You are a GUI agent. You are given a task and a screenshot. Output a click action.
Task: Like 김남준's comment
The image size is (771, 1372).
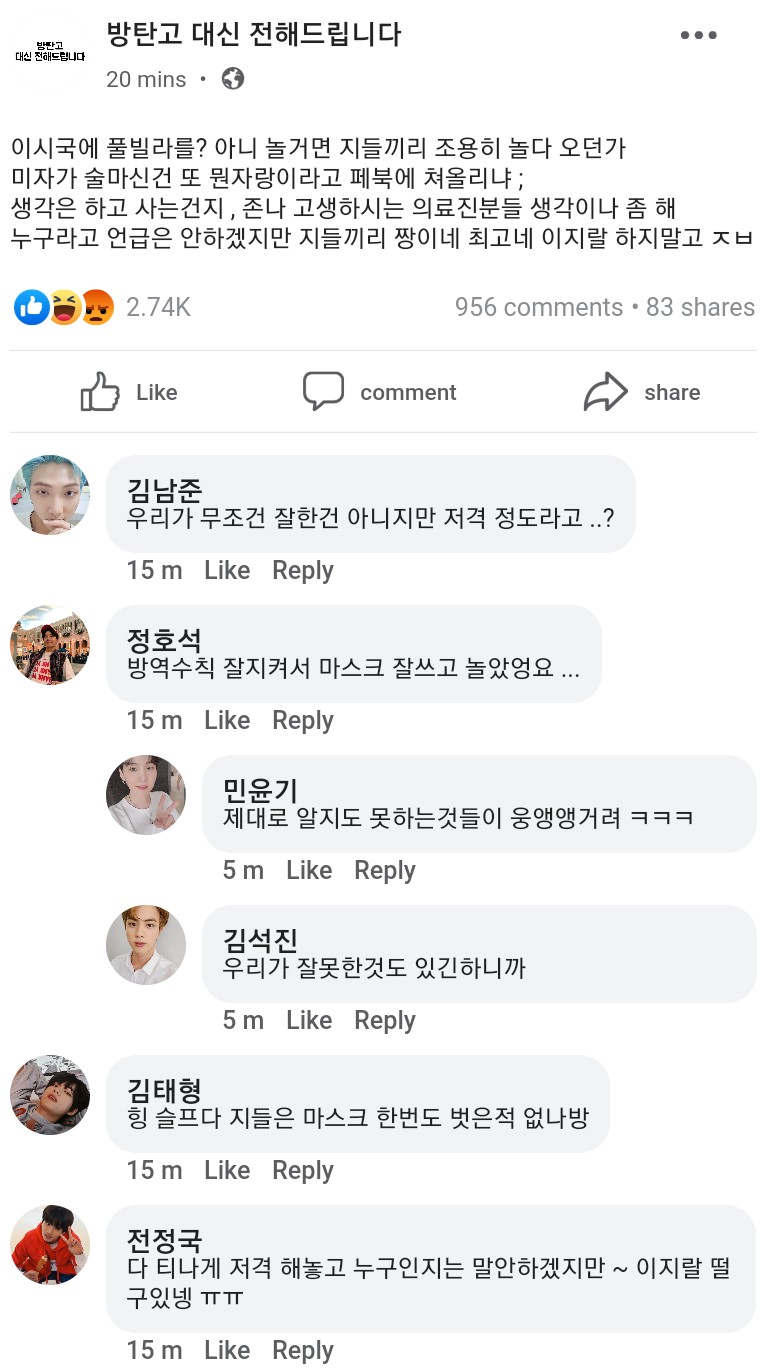227,570
